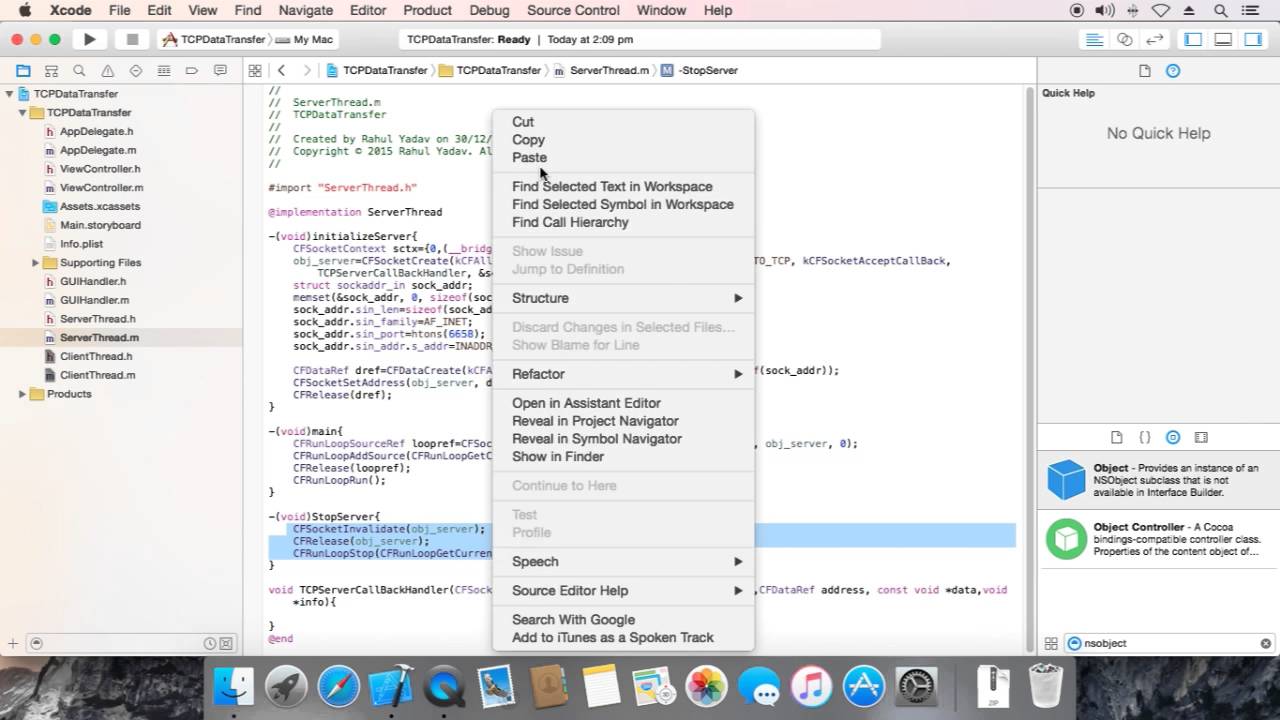The height and width of the screenshot is (720, 1280).
Task: Open the Debug navigator icon
Action: pyautogui.click(x=164, y=71)
